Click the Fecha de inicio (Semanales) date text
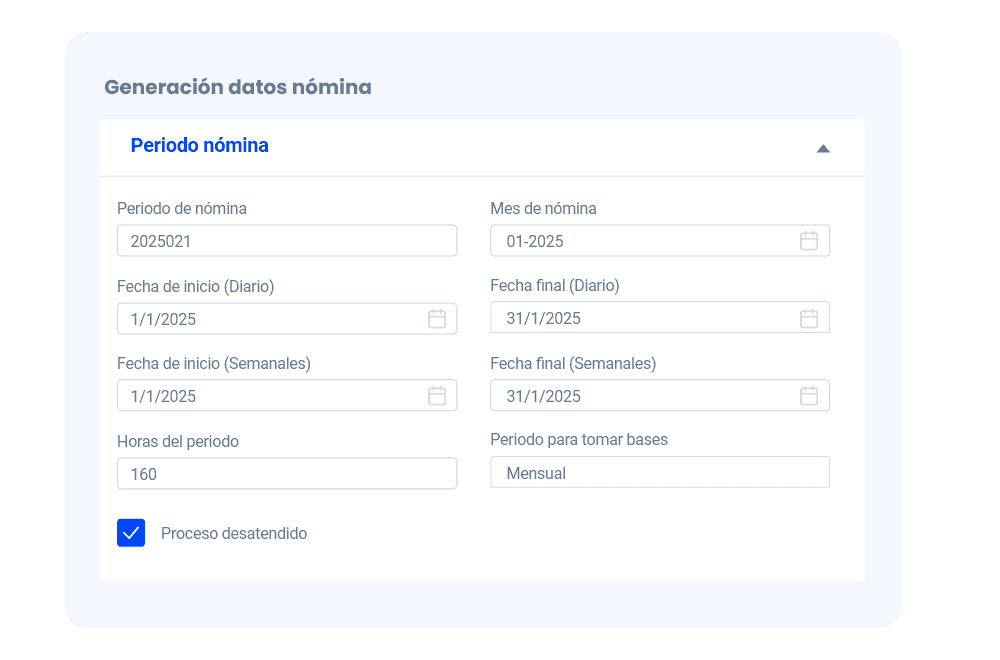This screenshot has width=1000, height=660. click(164, 396)
